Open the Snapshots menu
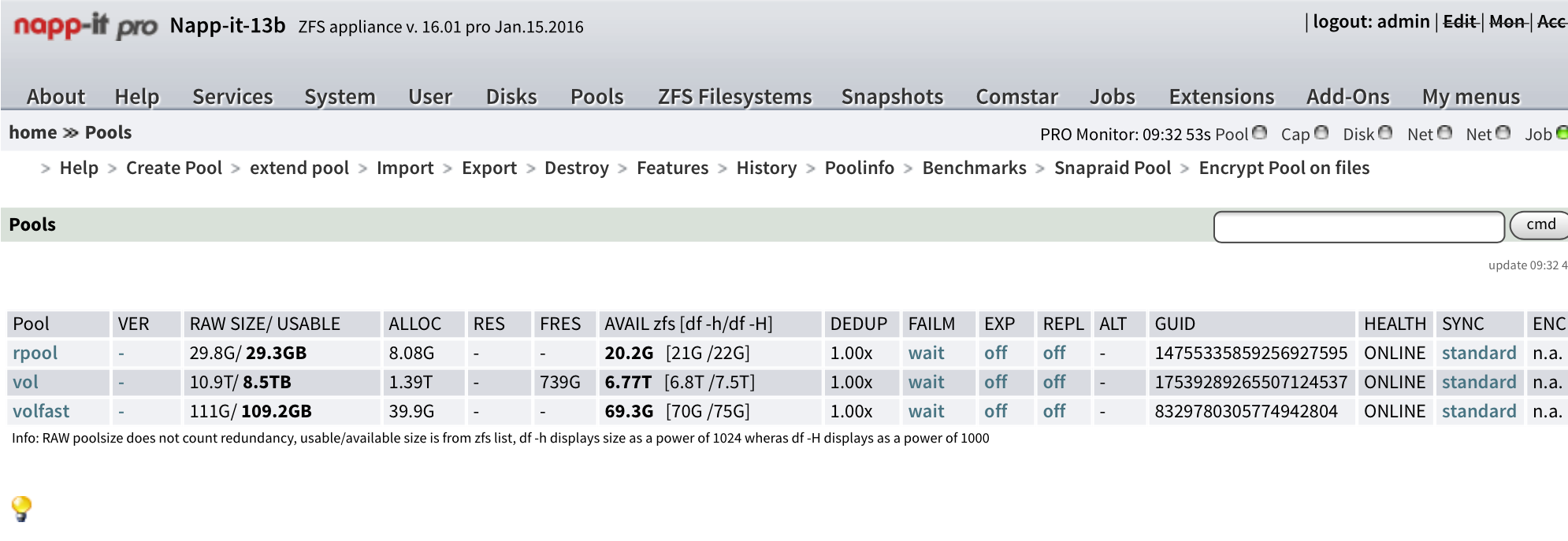The width and height of the screenshot is (1568, 541). 892,96
